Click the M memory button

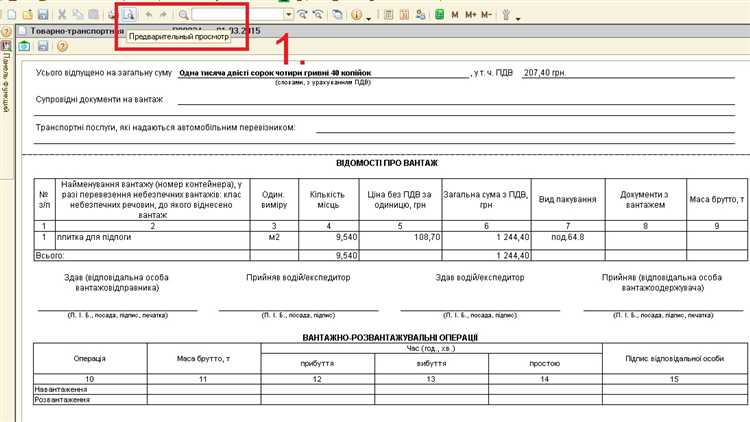pyautogui.click(x=455, y=14)
